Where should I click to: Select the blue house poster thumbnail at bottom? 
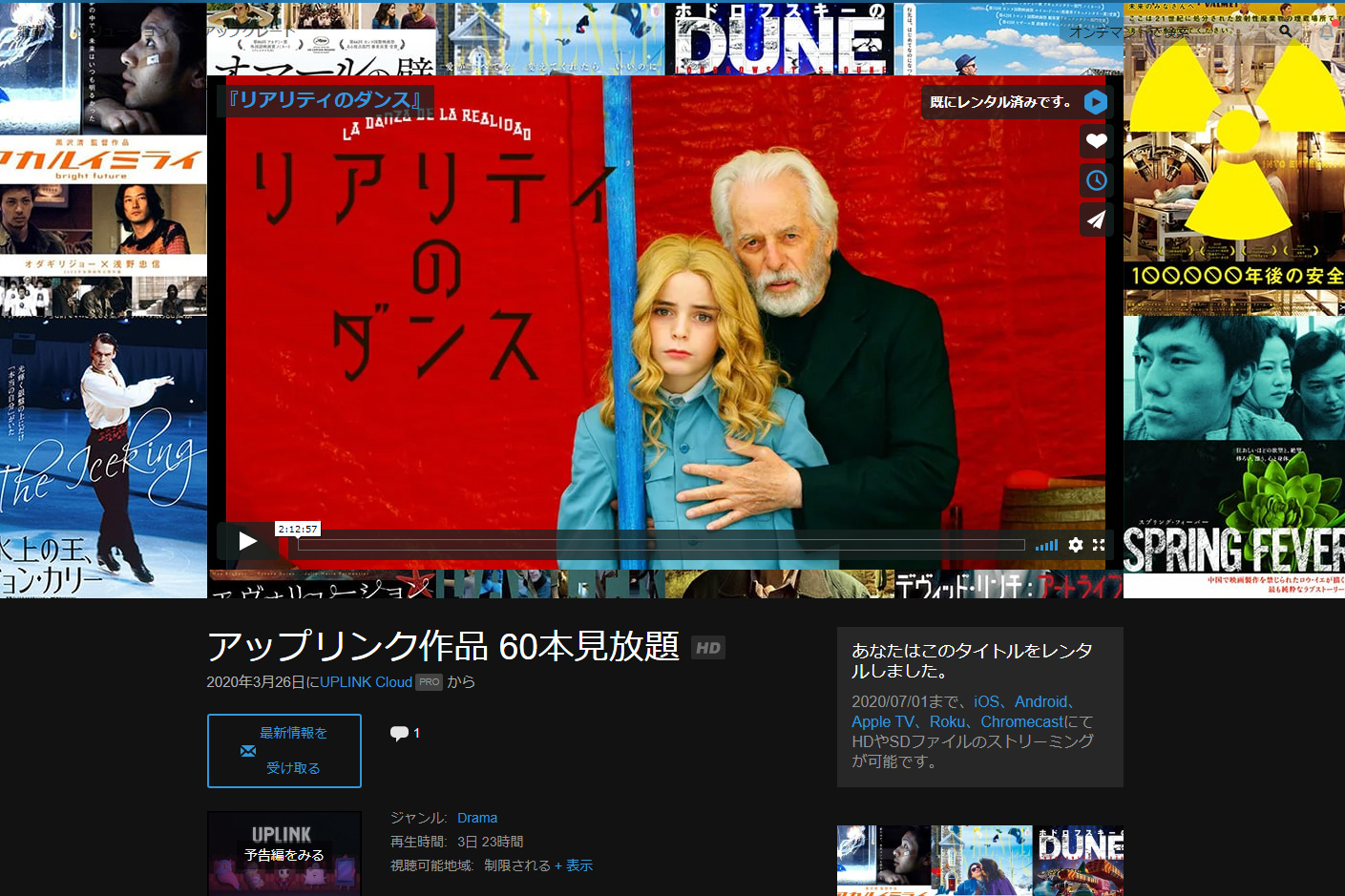coord(981,861)
